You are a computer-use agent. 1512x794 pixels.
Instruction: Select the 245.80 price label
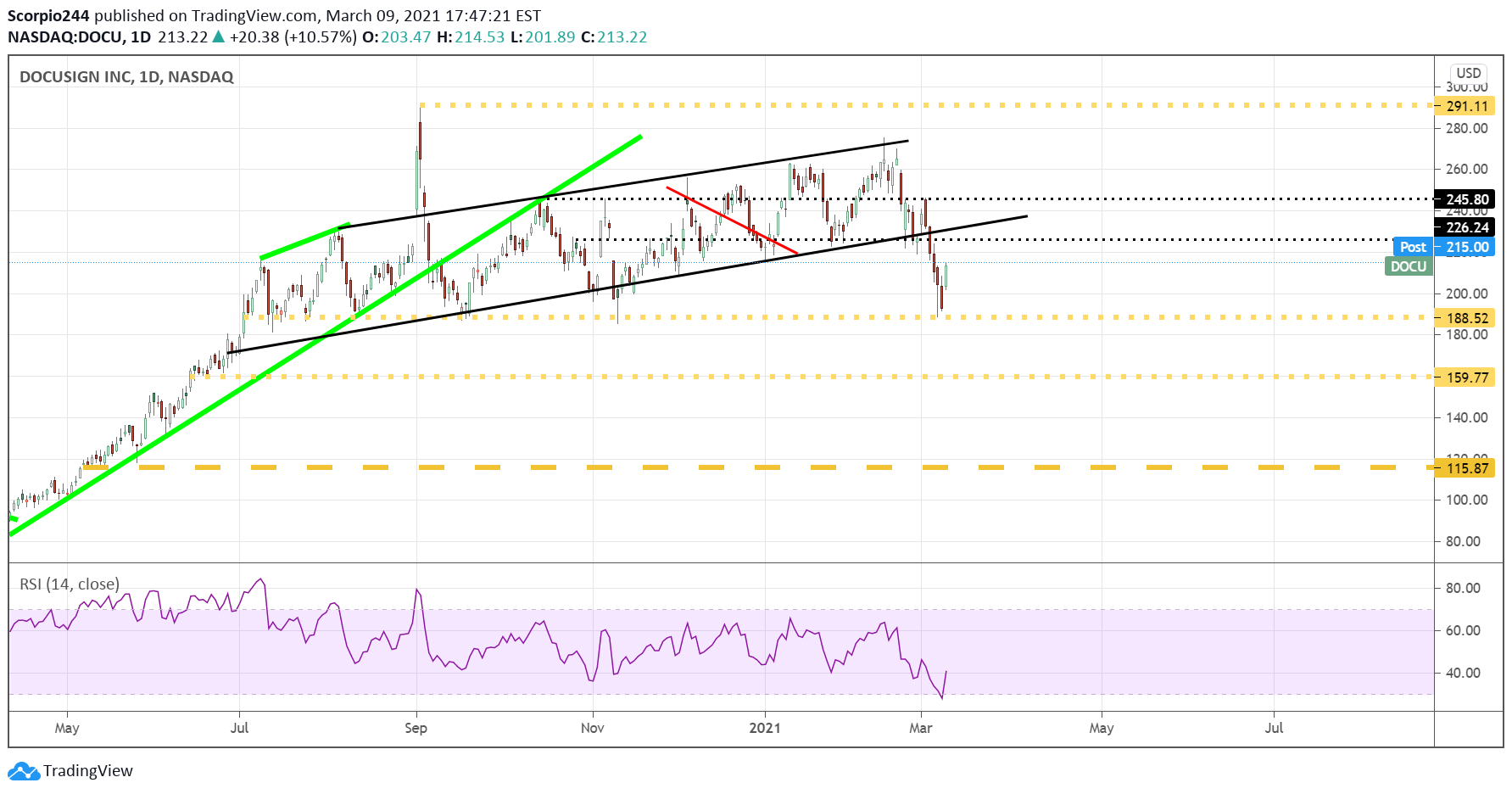click(1465, 199)
